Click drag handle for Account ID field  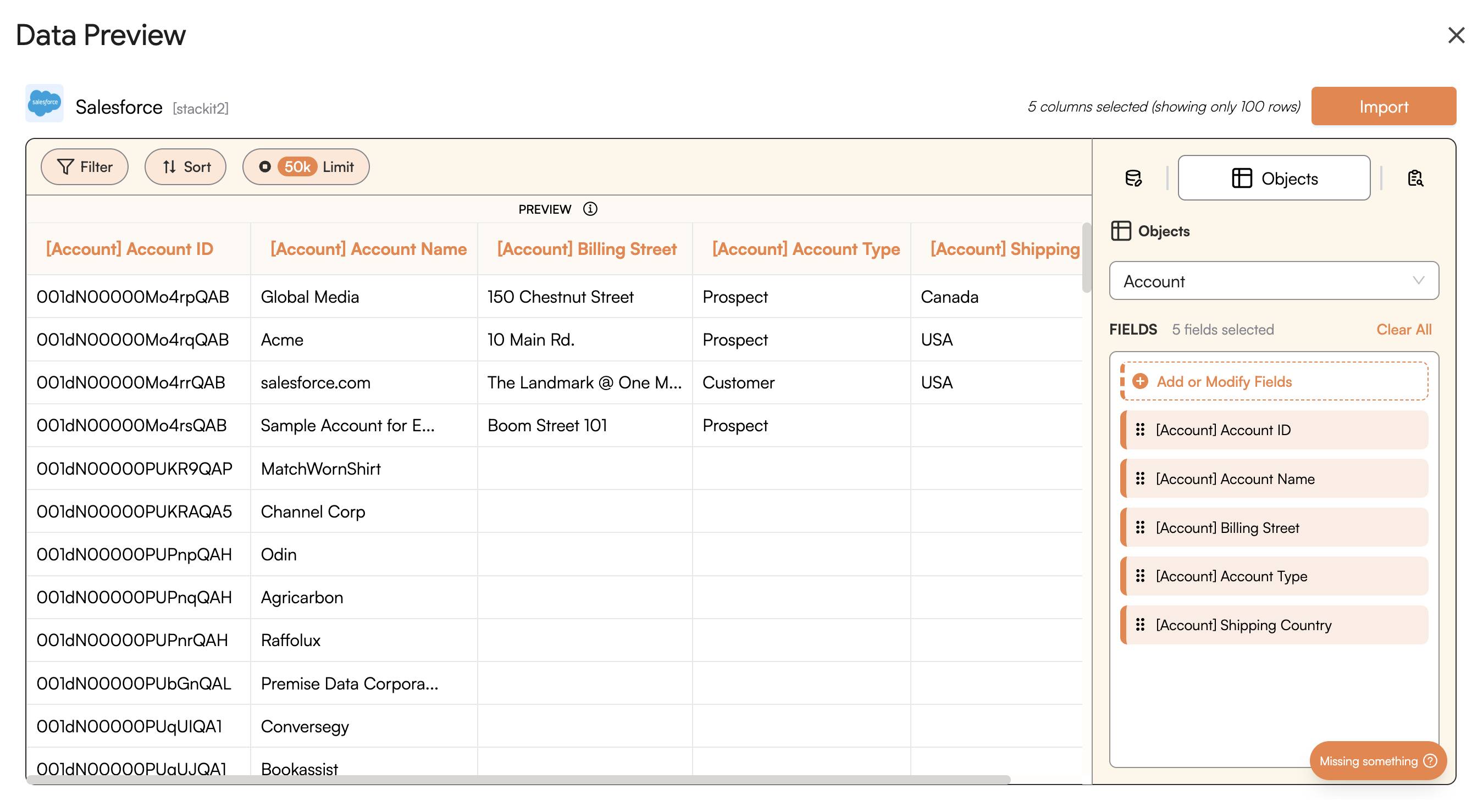(x=1140, y=430)
